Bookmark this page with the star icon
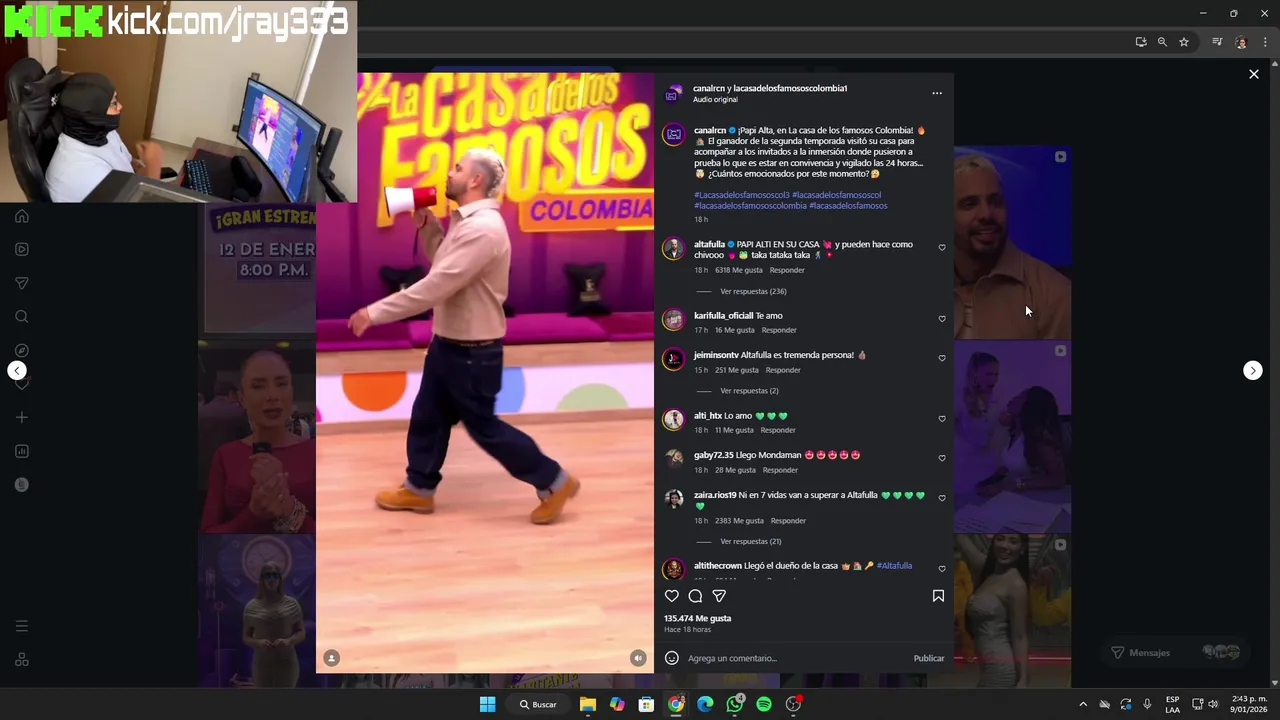Screen dimensions: 1280x720 point(1184,42)
